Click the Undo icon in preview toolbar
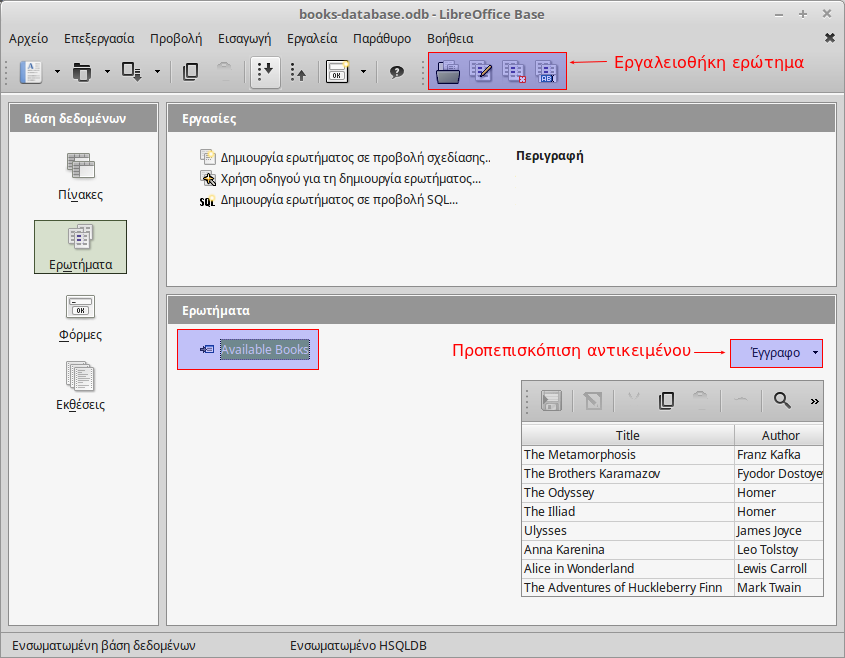The width and height of the screenshot is (845, 658). [741, 399]
